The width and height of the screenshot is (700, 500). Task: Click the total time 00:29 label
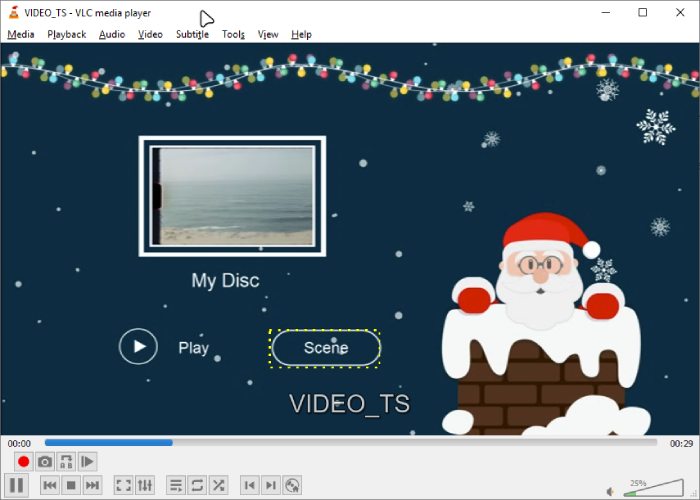[681, 443]
